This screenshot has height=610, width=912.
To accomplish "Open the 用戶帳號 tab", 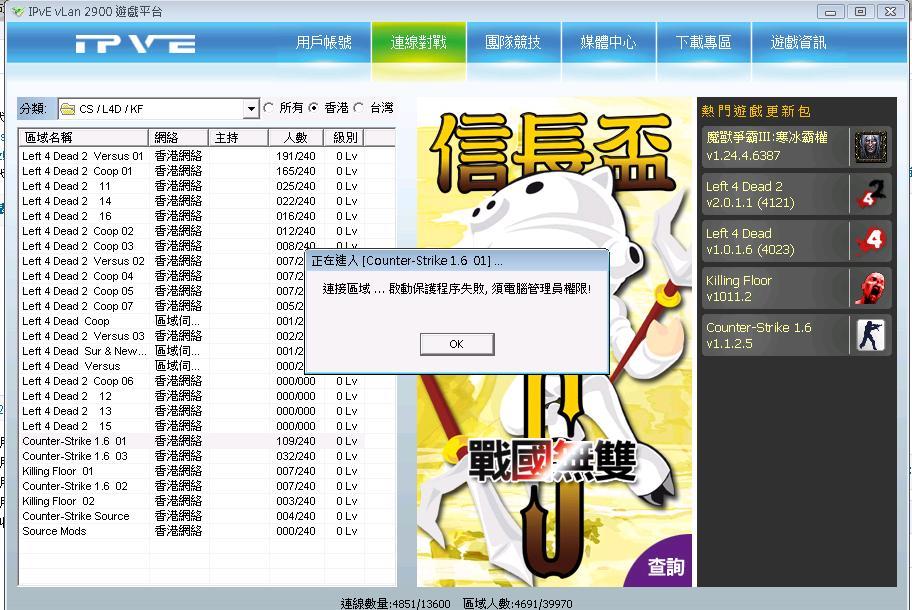I will (323, 42).
